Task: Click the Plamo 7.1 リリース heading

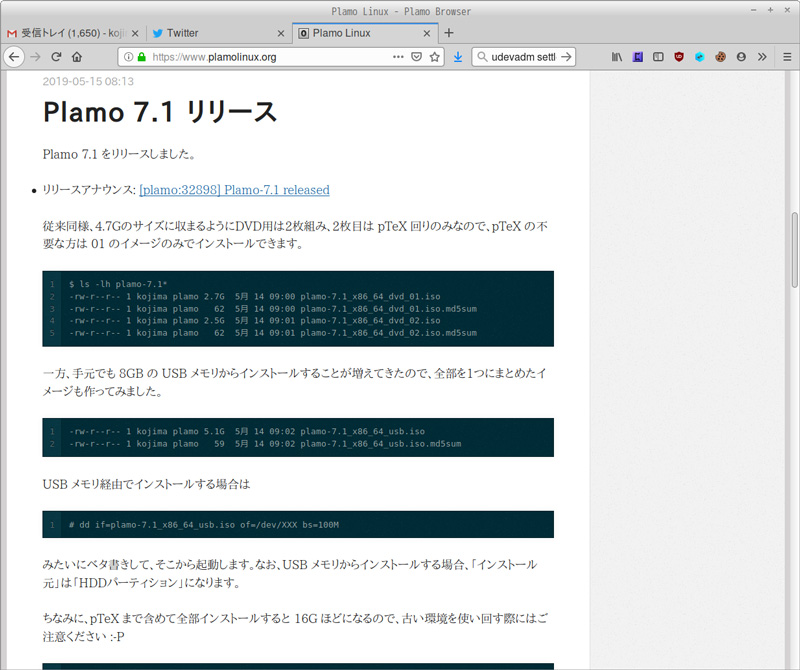Action: (160, 112)
